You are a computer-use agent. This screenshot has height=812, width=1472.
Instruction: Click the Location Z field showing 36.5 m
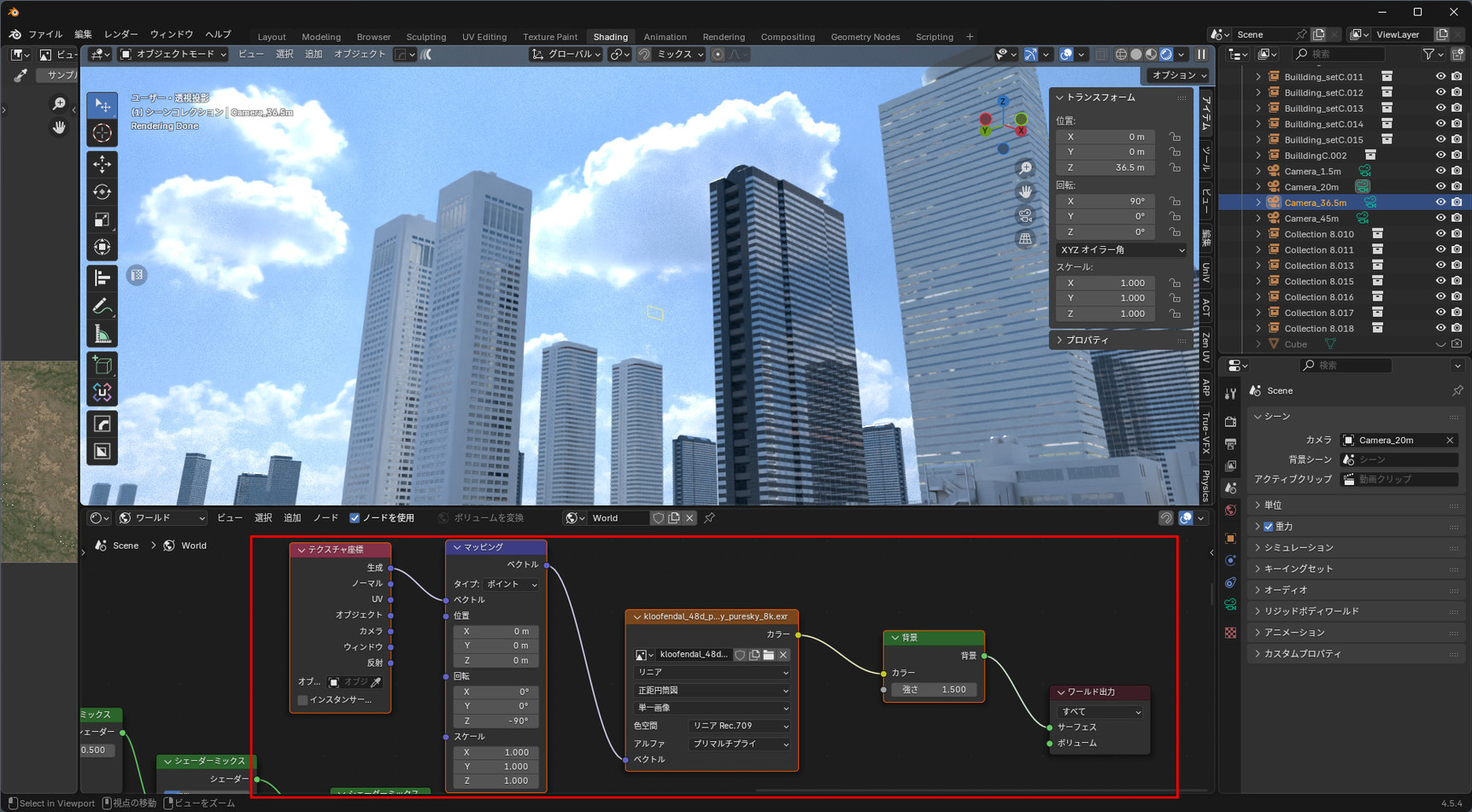(x=1106, y=167)
